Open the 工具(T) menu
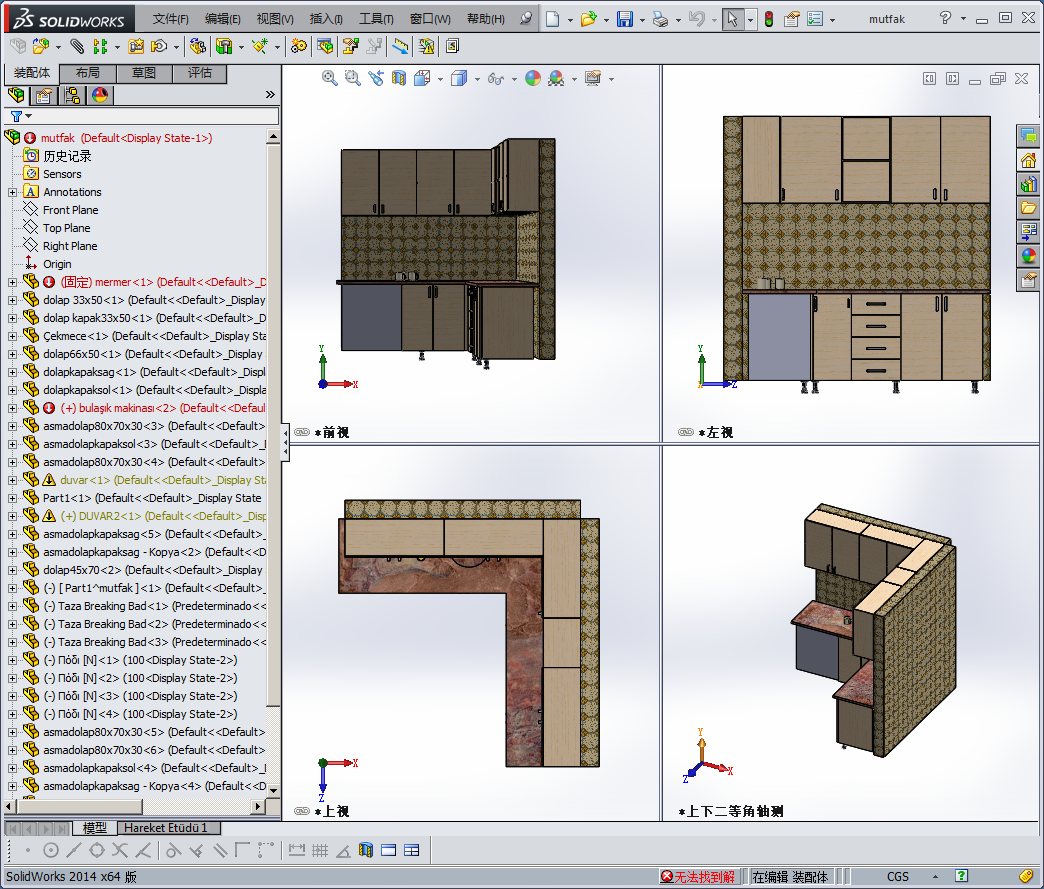Screen dimensions: 1044x889 pos(378,19)
